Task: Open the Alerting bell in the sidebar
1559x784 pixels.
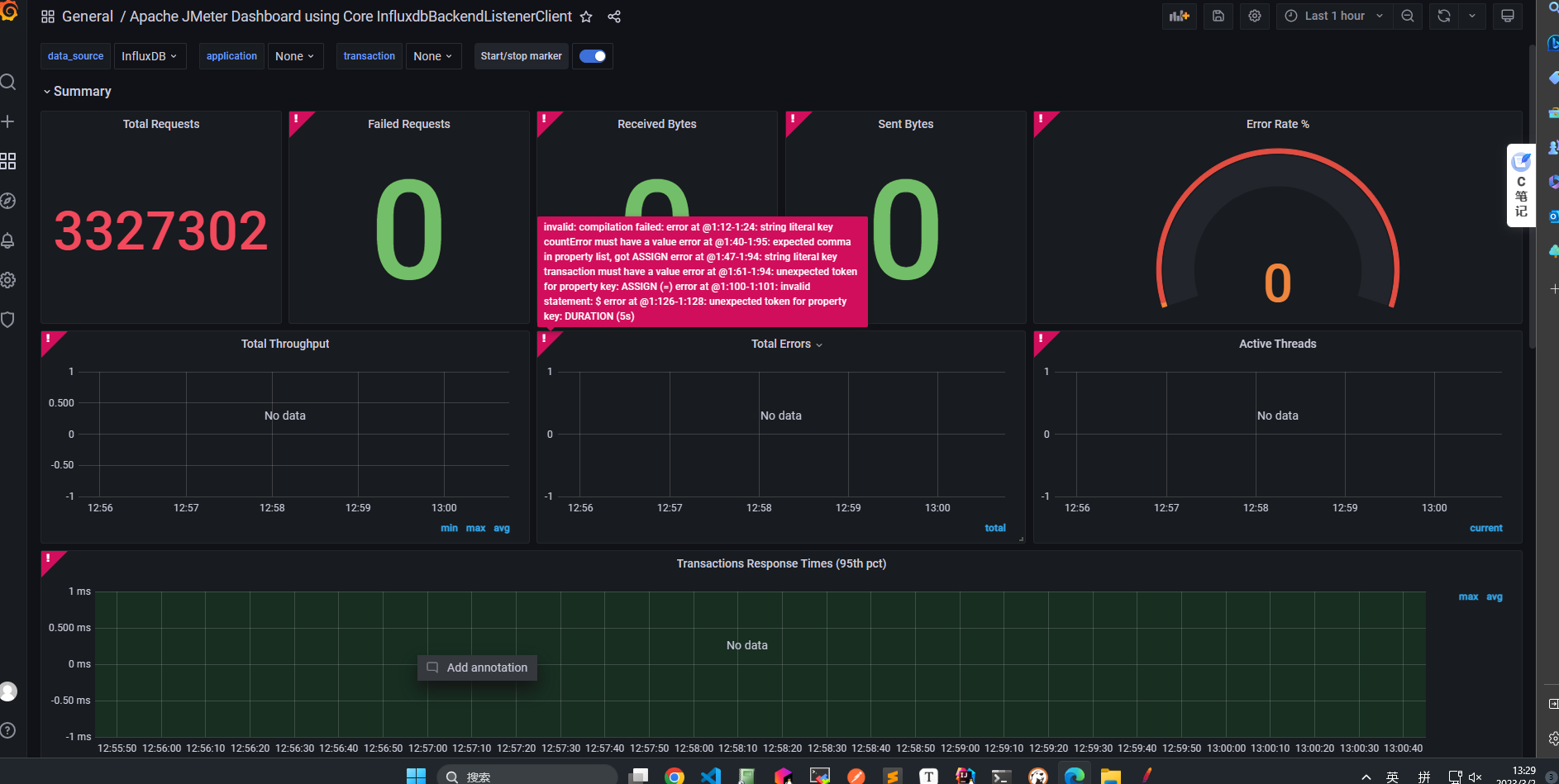Action: (x=8, y=240)
